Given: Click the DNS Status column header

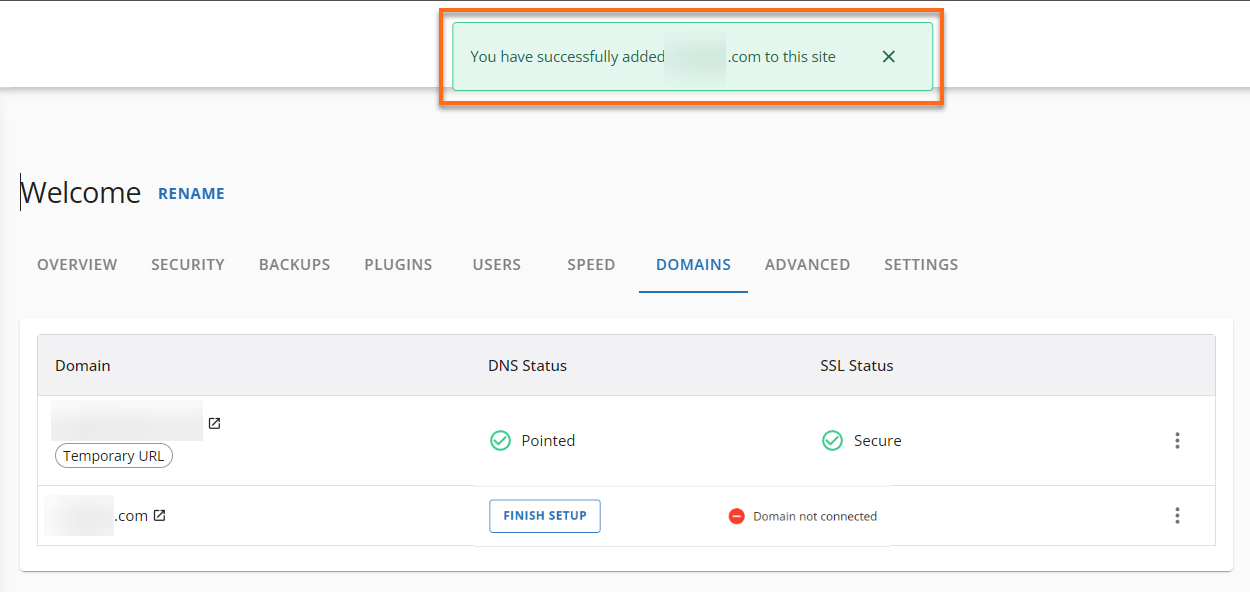Looking at the screenshot, I should tap(527, 366).
